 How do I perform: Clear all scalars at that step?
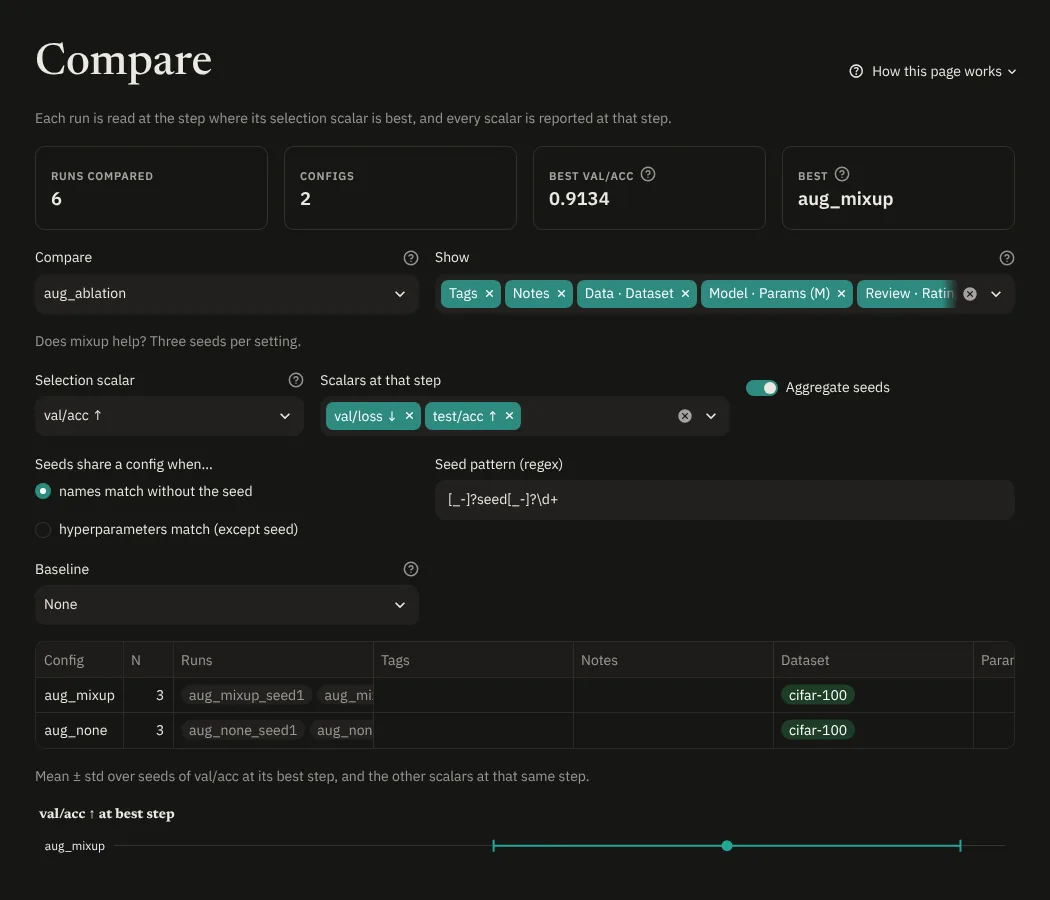click(x=684, y=416)
